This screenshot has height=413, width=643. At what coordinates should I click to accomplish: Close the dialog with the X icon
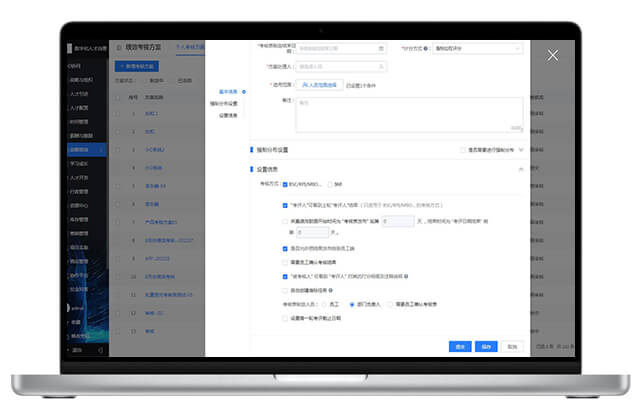pos(553,54)
